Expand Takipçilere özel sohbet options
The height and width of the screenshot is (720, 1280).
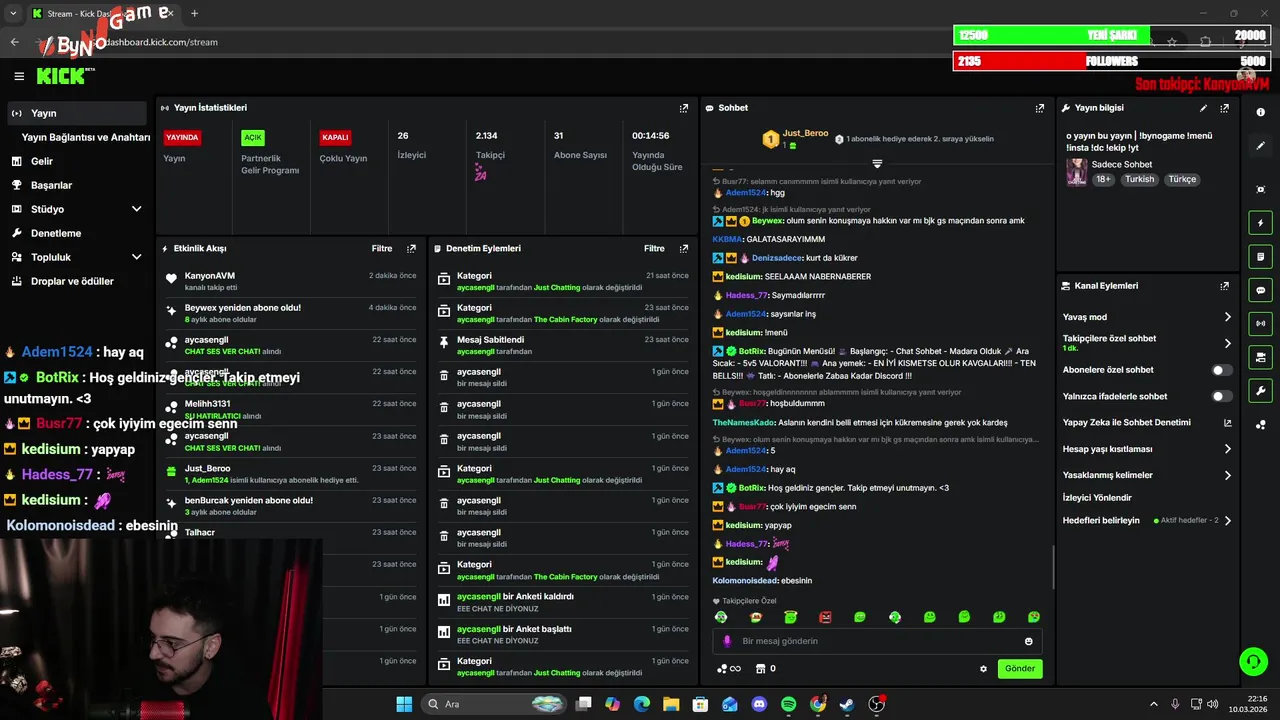1228,343
